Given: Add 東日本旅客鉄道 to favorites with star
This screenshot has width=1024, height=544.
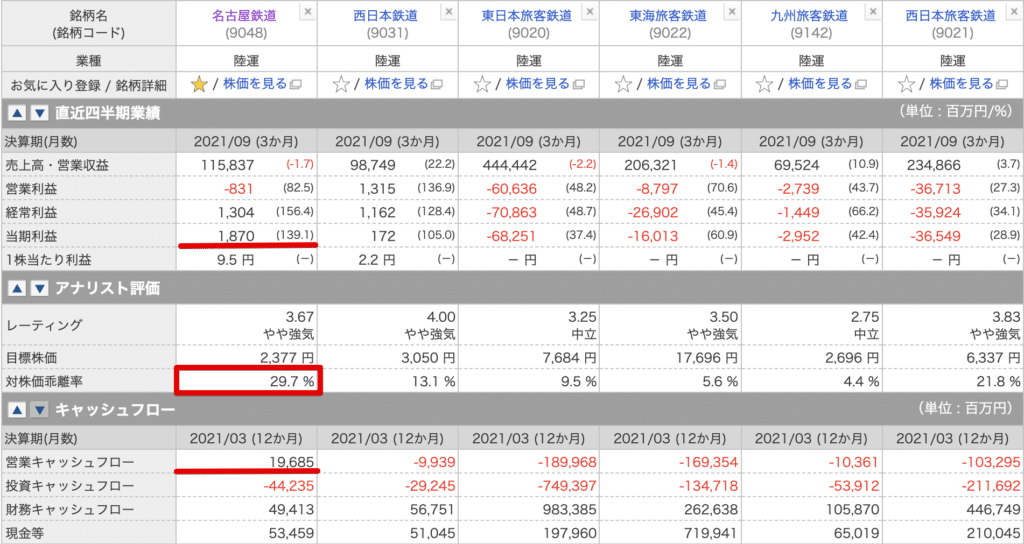Looking at the screenshot, I should pos(482,84).
